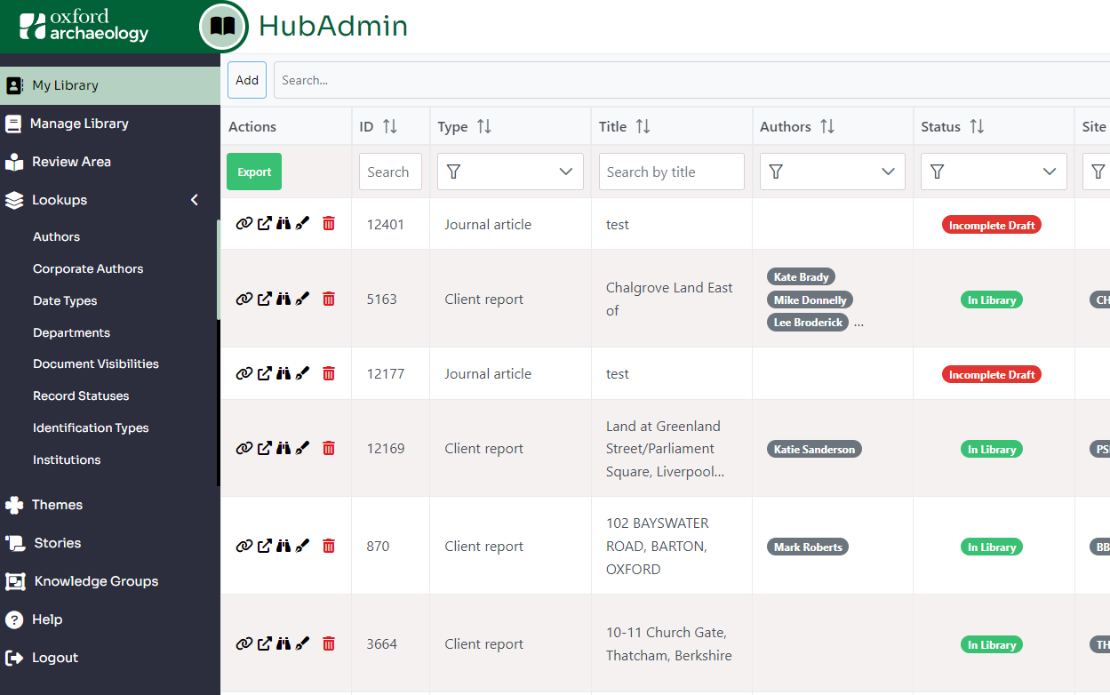Image resolution: width=1110 pixels, height=695 pixels.
Task: Click binoculars icon for record 5163
Action: coord(283,299)
